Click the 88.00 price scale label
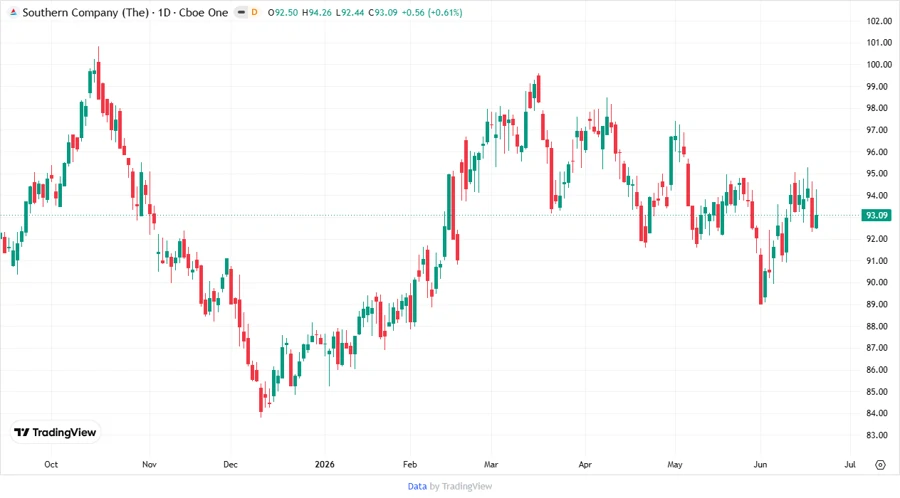 click(879, 326)
